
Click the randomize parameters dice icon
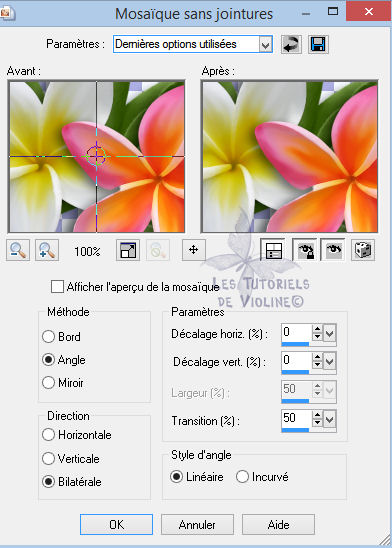point(363,250)
